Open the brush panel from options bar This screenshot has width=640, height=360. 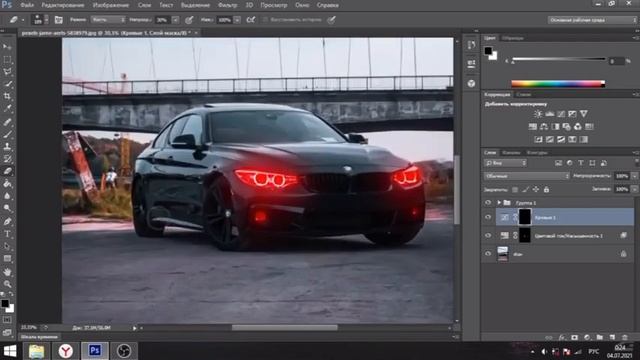59,20
